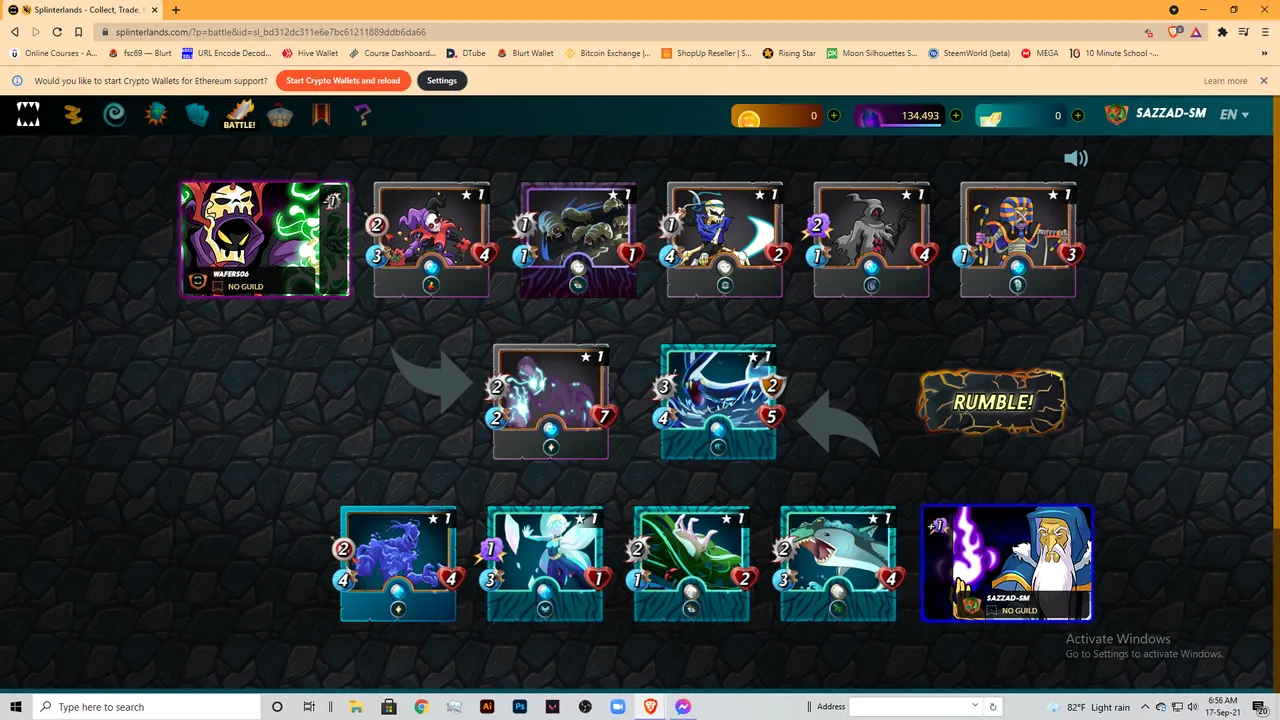Go back in browser history

pyautogui.click(x=15, y=32)
